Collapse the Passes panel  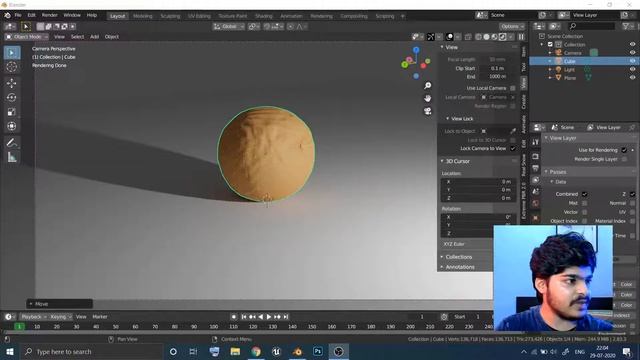click(x=546, y=172)
